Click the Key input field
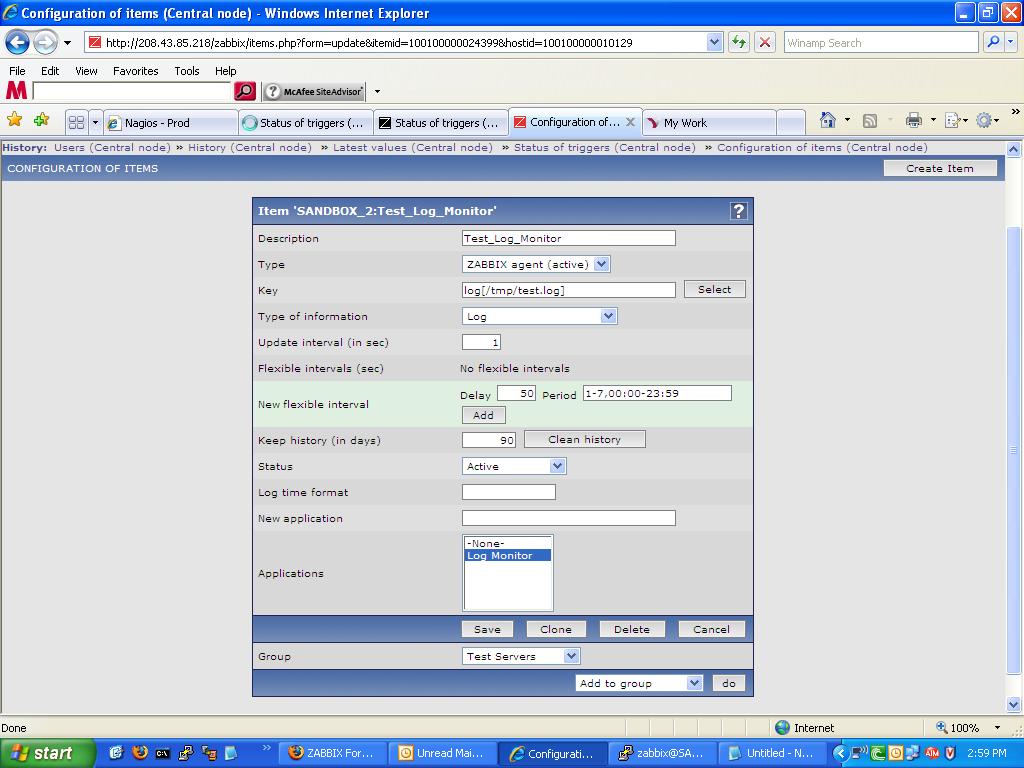The width and height of the screenshot is (1024, 768). [568, 290]
